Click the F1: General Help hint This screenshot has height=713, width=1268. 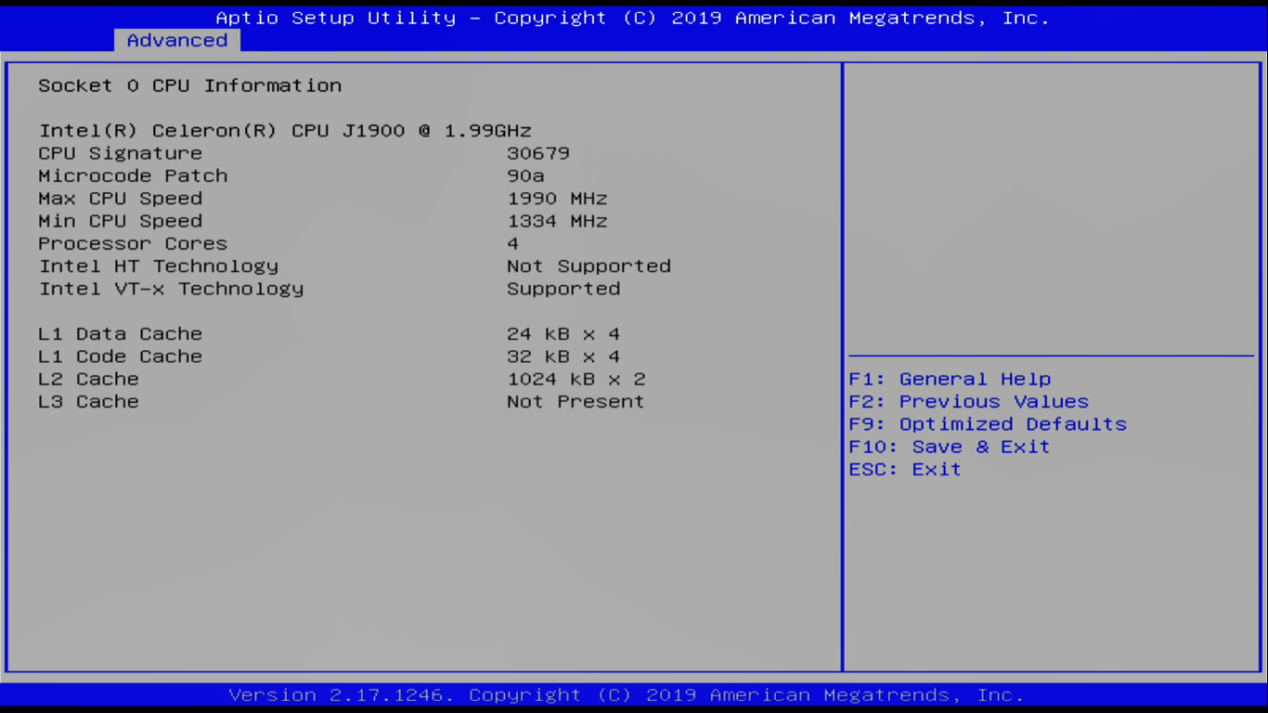click(x=949, y=379)
